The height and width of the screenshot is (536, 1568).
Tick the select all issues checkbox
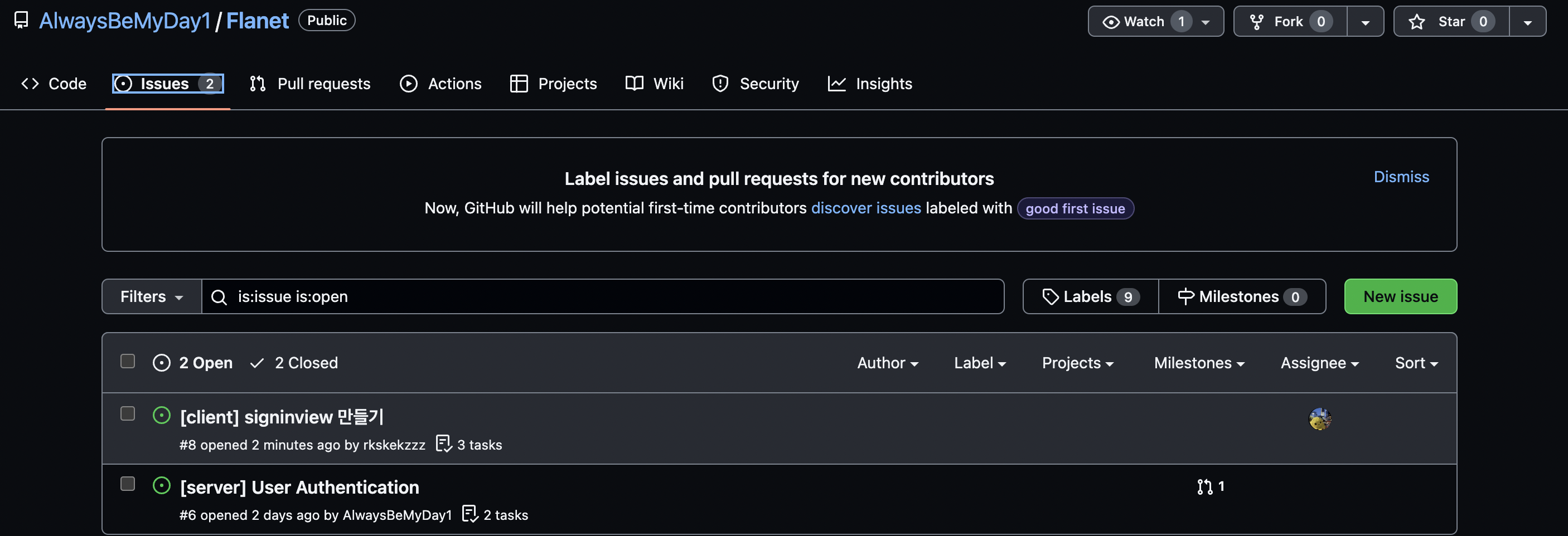128,361
